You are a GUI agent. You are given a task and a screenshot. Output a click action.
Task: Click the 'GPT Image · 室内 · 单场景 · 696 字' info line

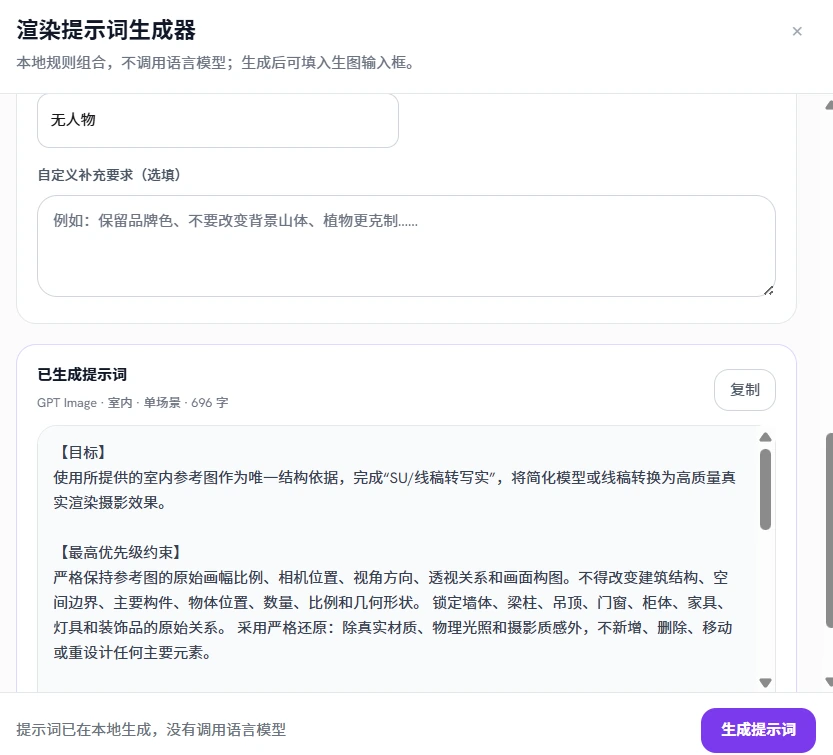[133, 403]
